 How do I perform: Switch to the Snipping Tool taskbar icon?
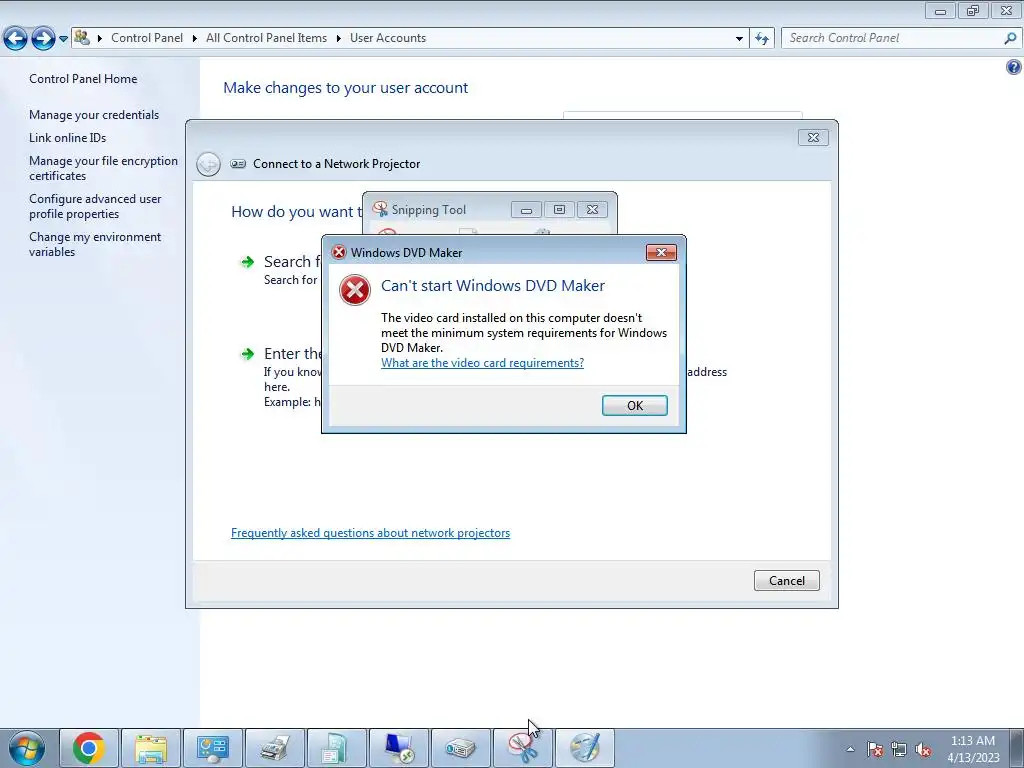[x=523, y=748]
